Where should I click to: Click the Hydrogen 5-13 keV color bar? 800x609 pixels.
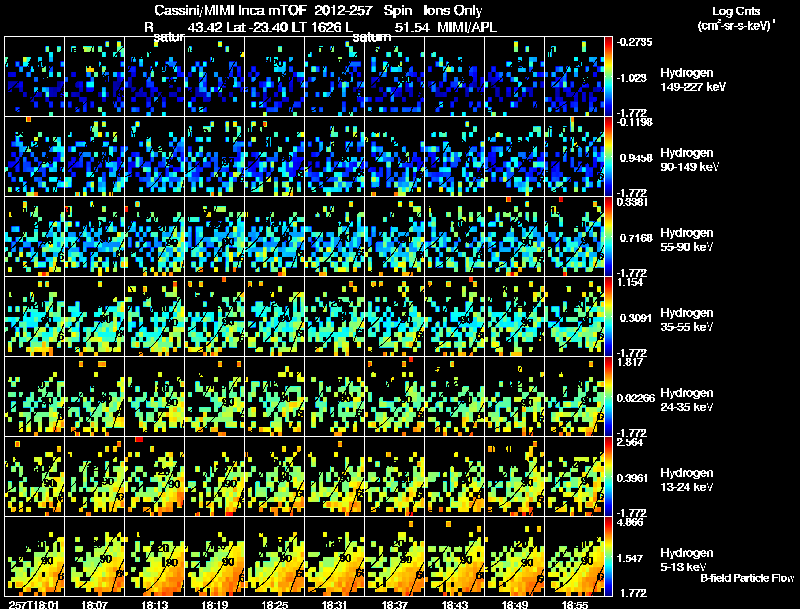pos(608,556)
